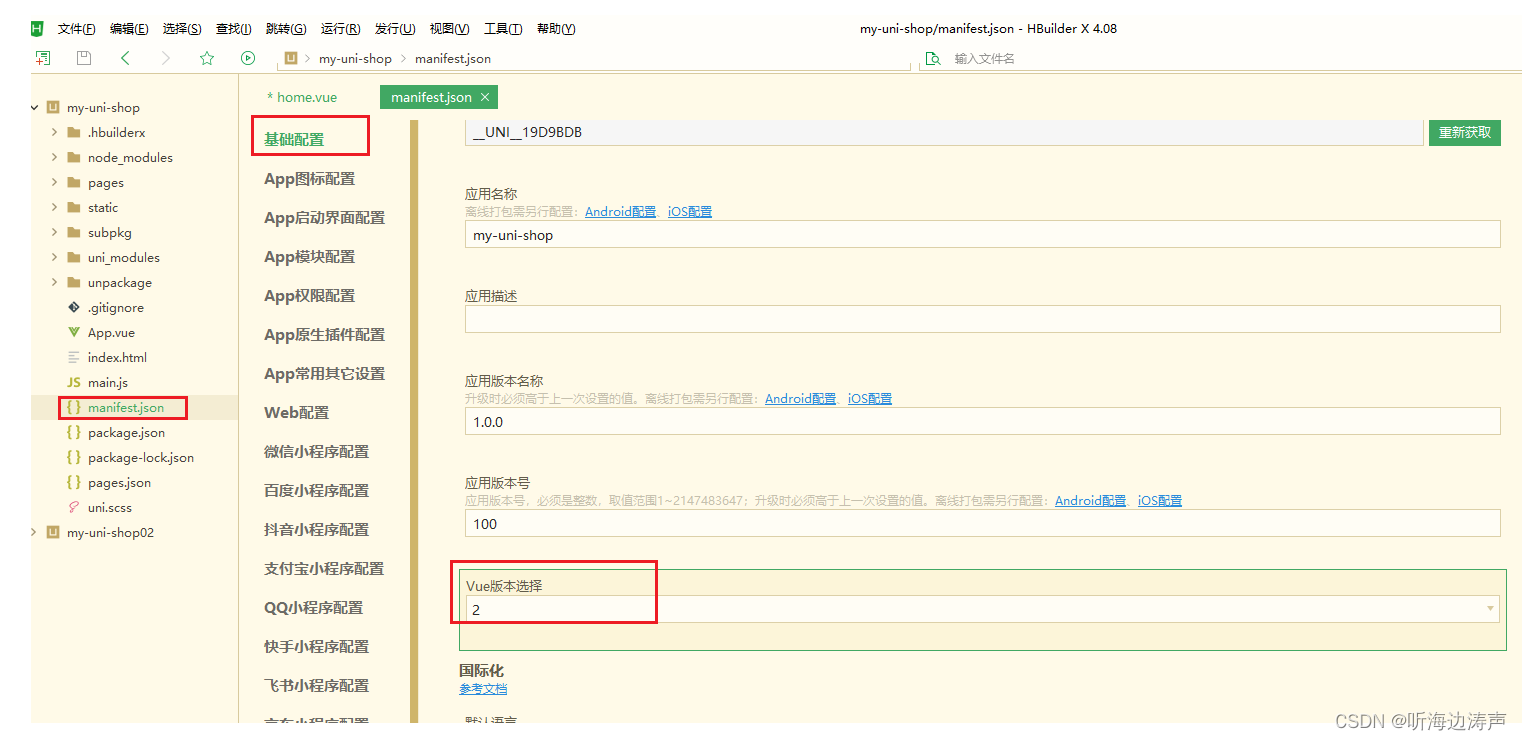Click the node_modules folder icon
This screenshot has height=740, width=1522.
[x=73, y=158]
